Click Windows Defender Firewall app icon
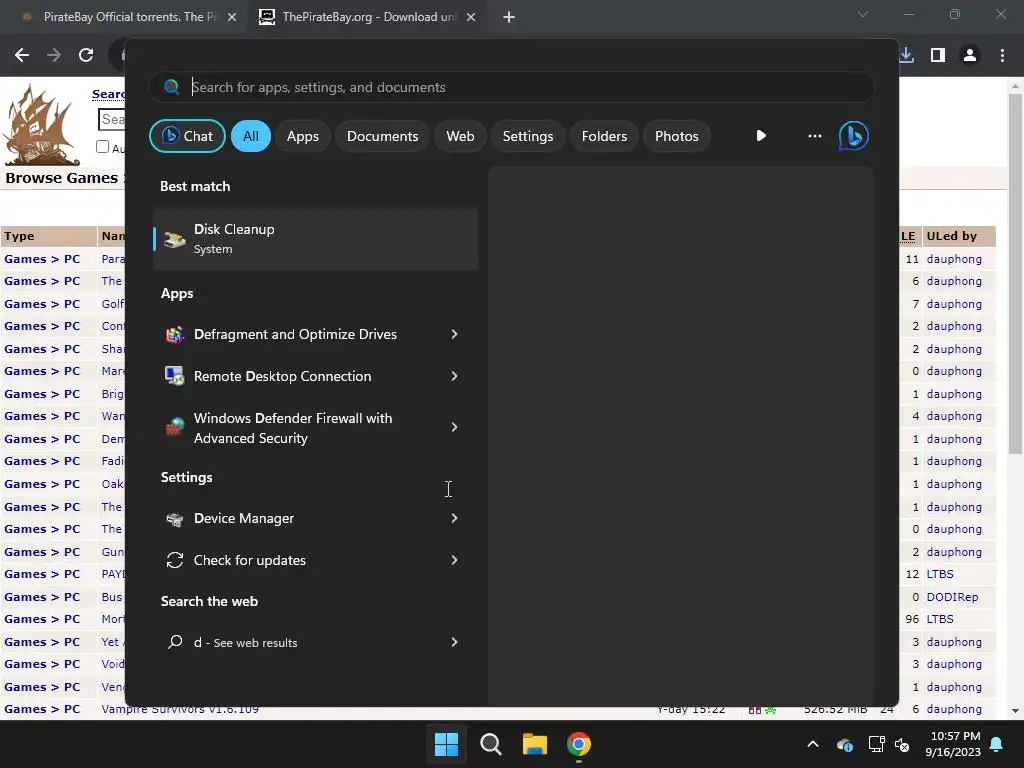 174,427
